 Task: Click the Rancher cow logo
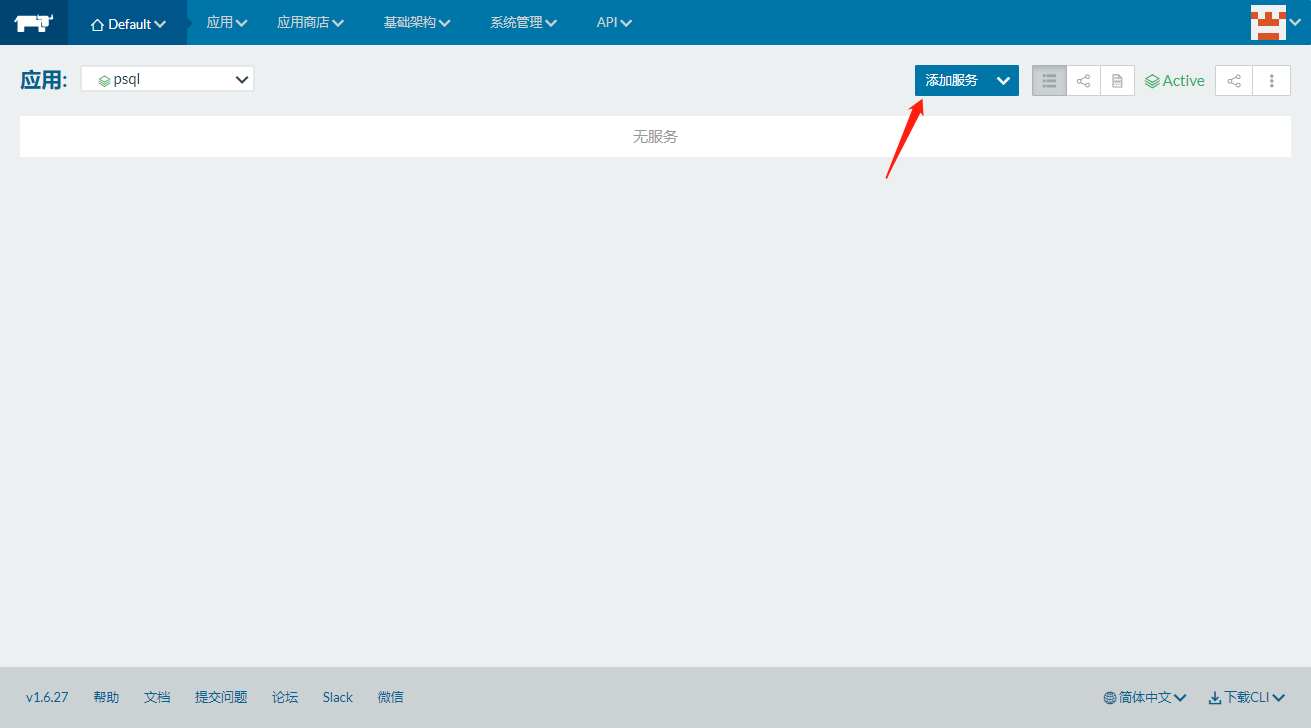pos(33,23)
